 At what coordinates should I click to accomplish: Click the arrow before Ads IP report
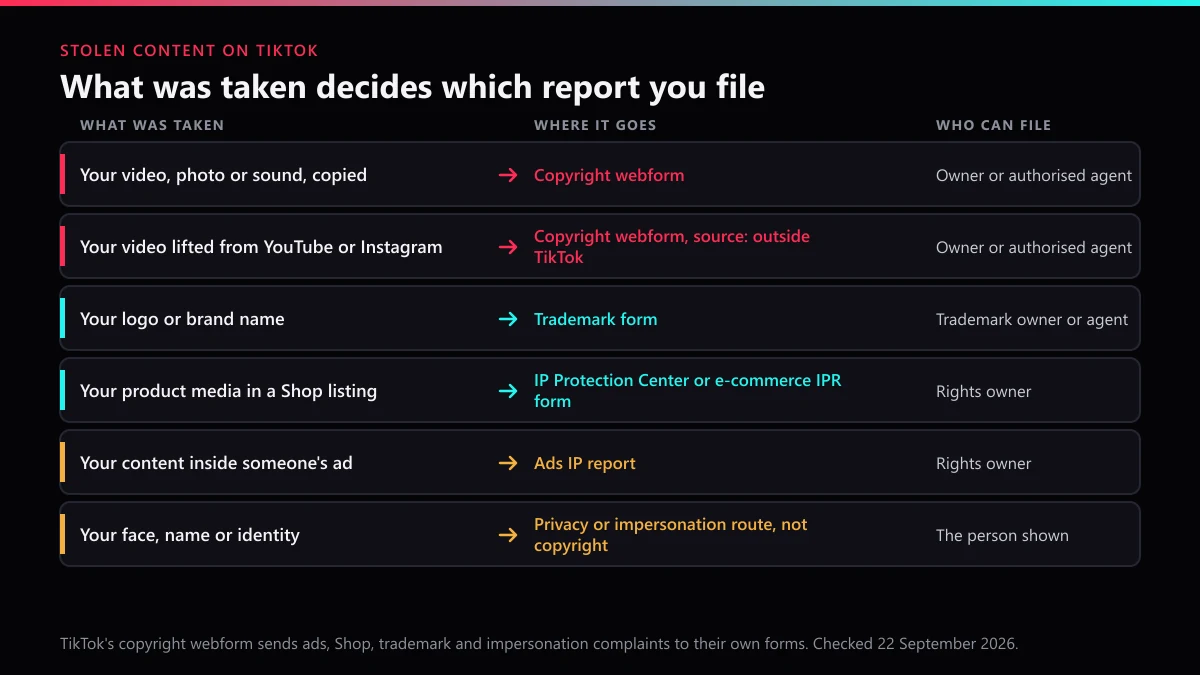pyautogui.click(x=508, y=463)
